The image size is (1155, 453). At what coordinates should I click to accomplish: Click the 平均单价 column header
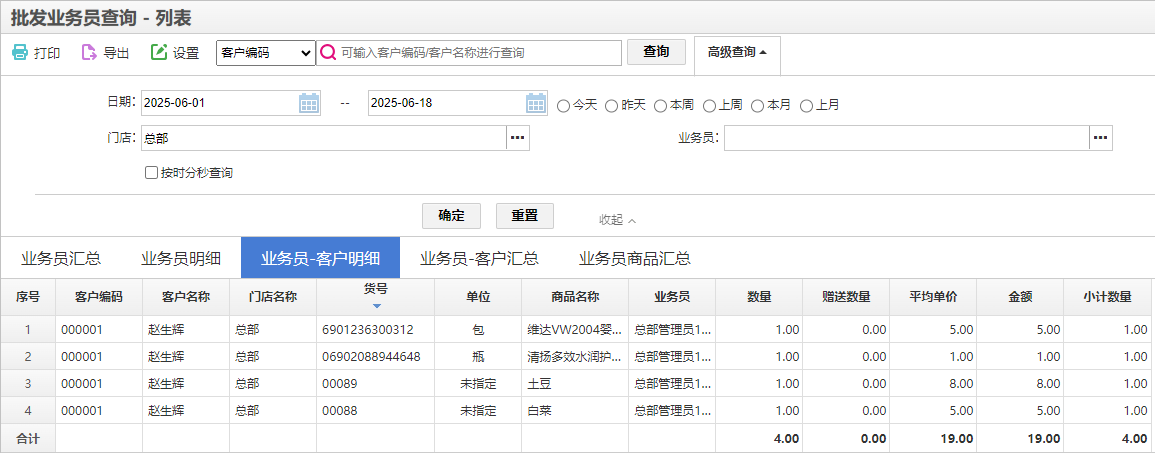[933, 297]
